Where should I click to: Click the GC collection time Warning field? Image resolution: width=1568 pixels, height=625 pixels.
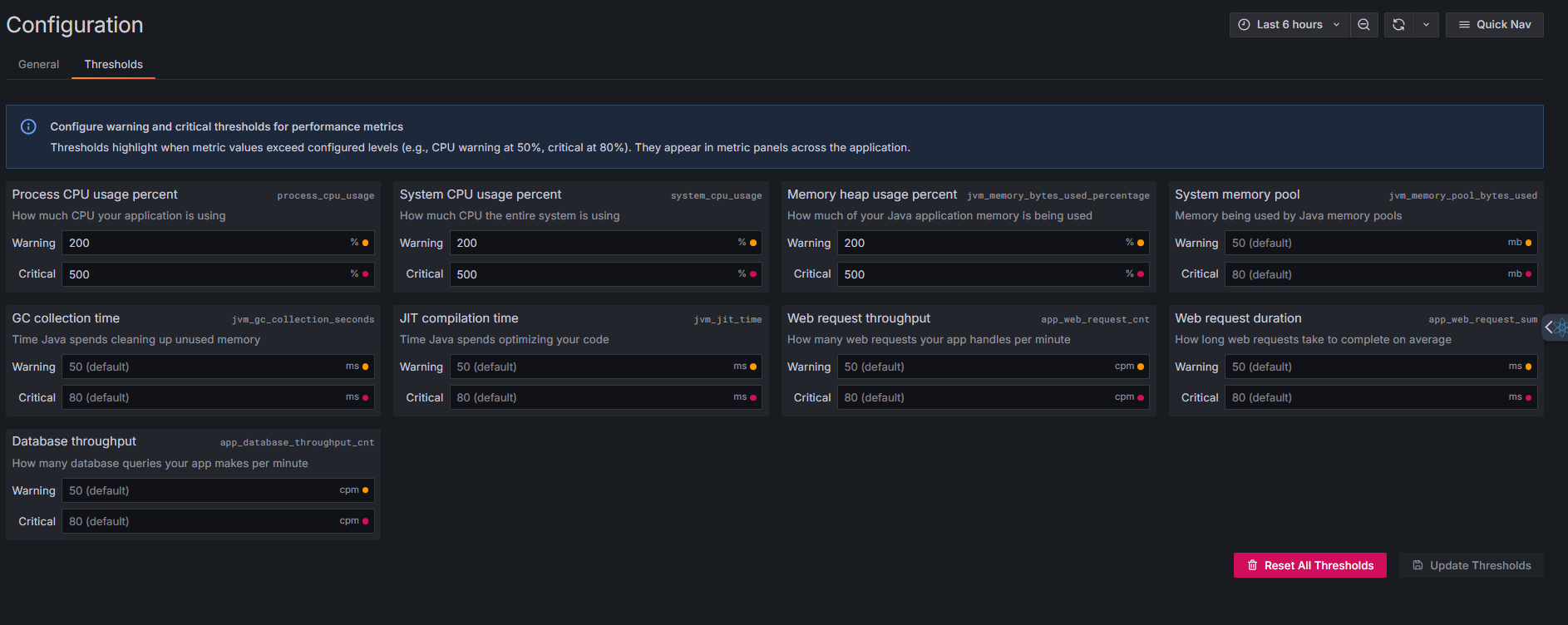click(204, 367)
